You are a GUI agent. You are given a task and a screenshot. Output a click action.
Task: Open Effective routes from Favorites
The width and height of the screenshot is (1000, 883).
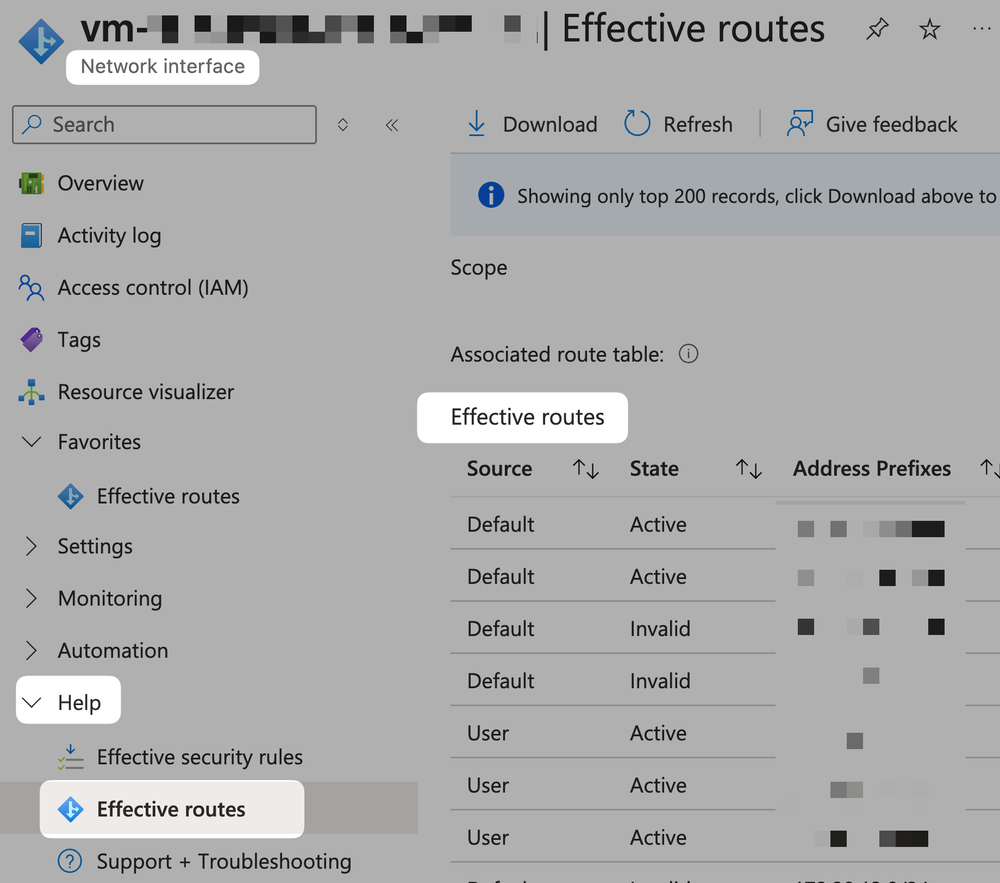(167, 496)
